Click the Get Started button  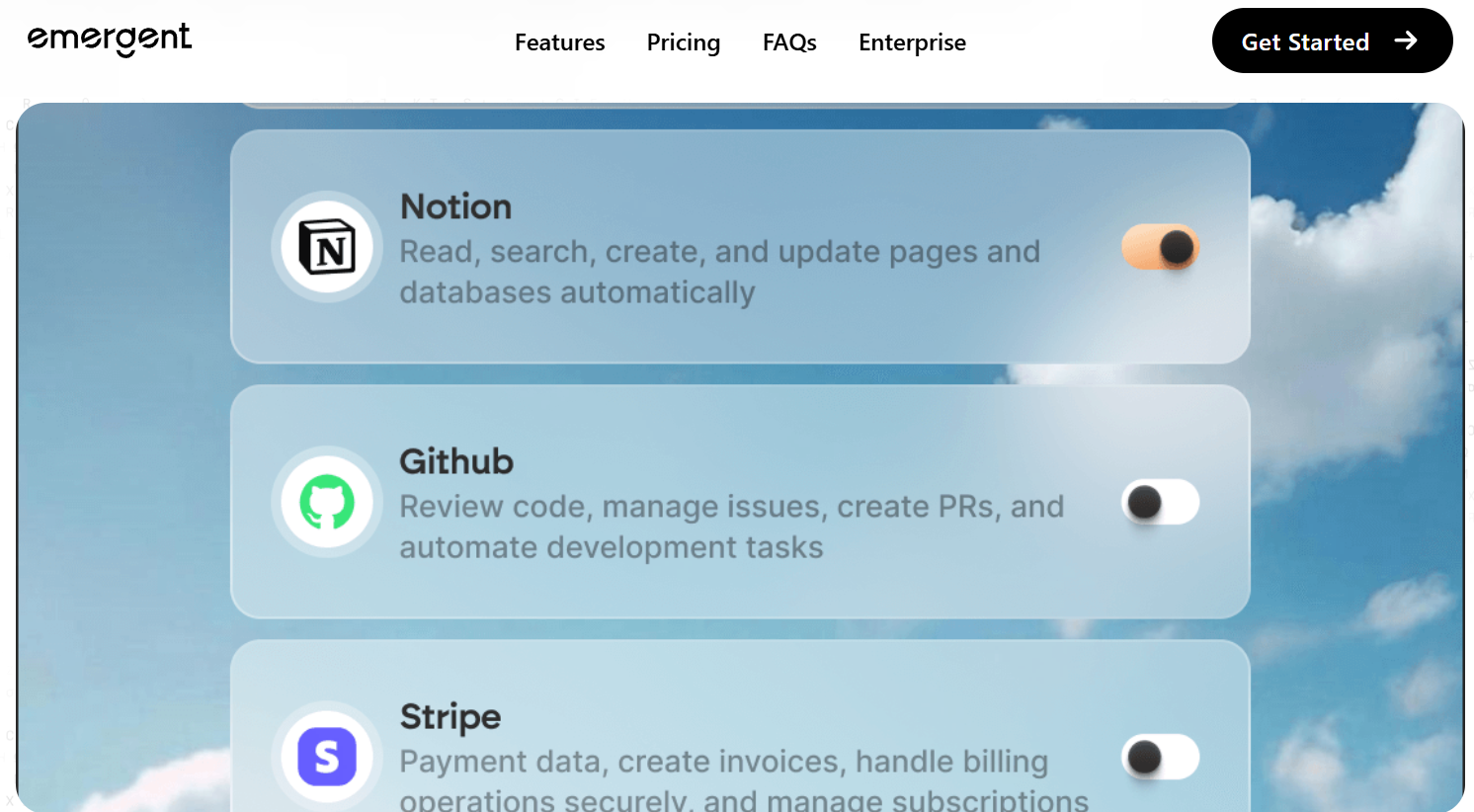click(x=1332, y=41)
